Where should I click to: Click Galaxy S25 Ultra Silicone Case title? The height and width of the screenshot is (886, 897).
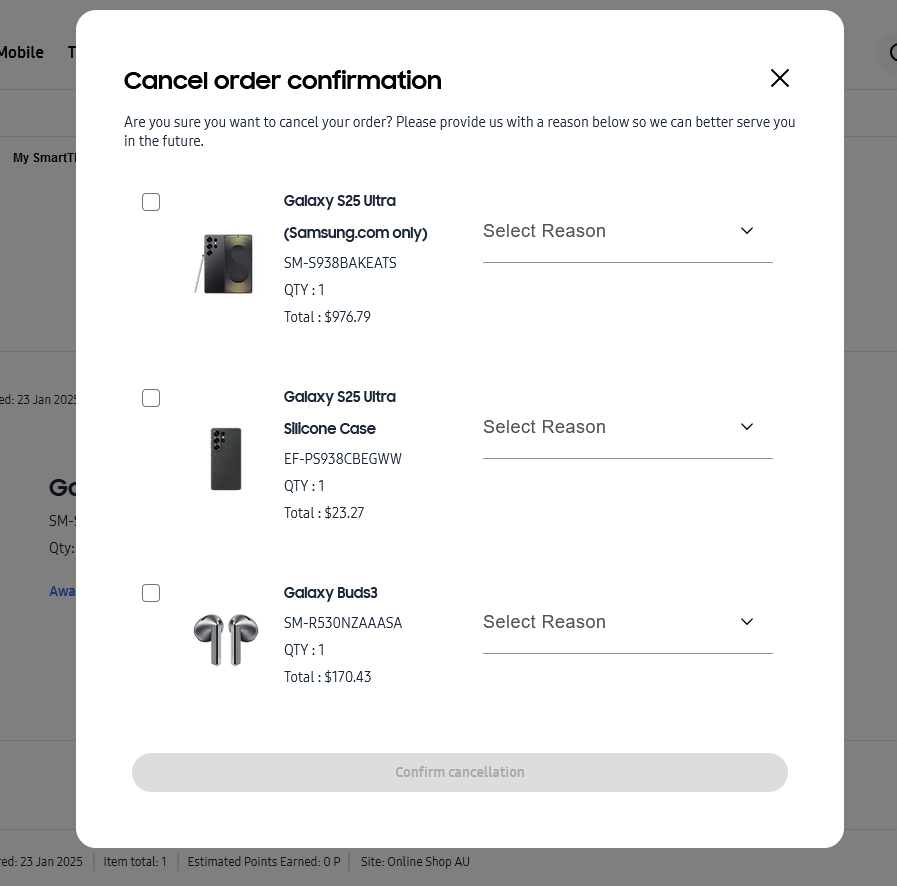point(340,412)
